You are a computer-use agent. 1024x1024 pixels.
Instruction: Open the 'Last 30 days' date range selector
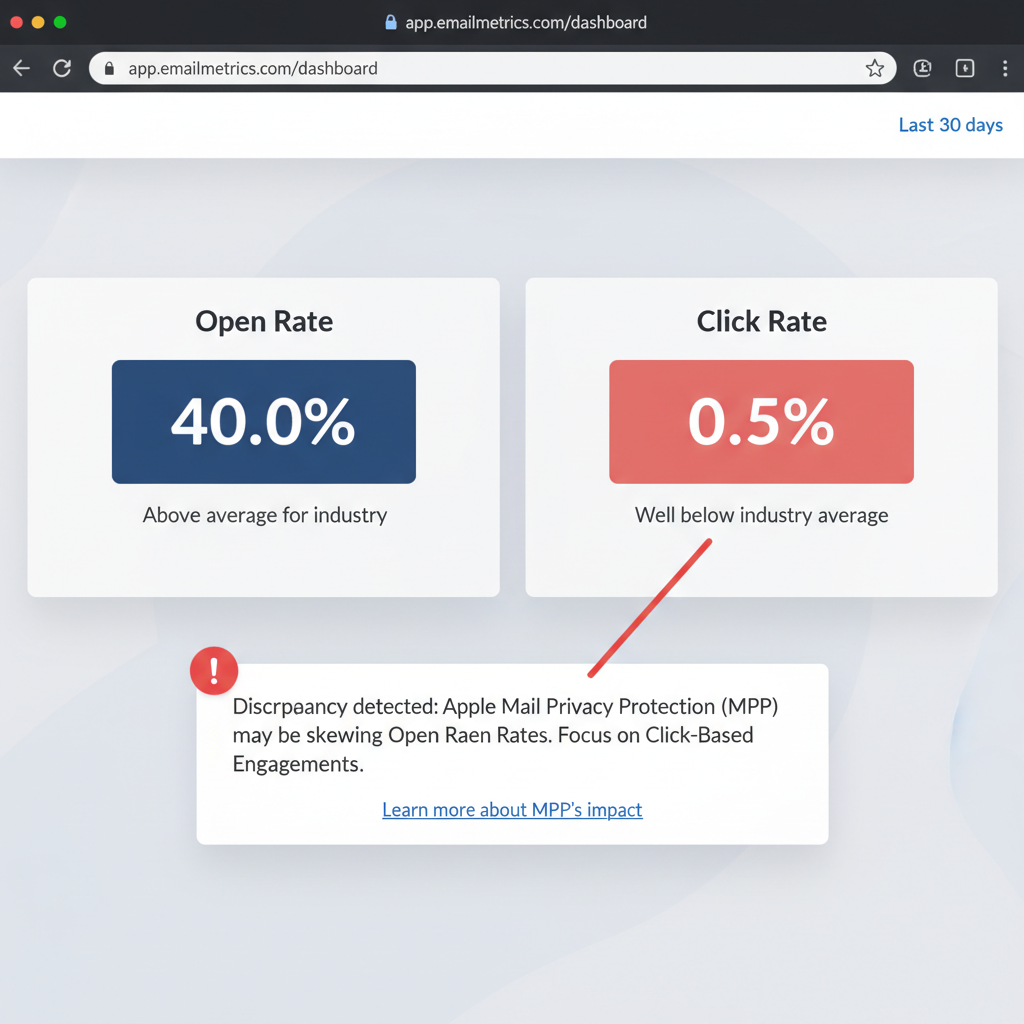(950, 125)
